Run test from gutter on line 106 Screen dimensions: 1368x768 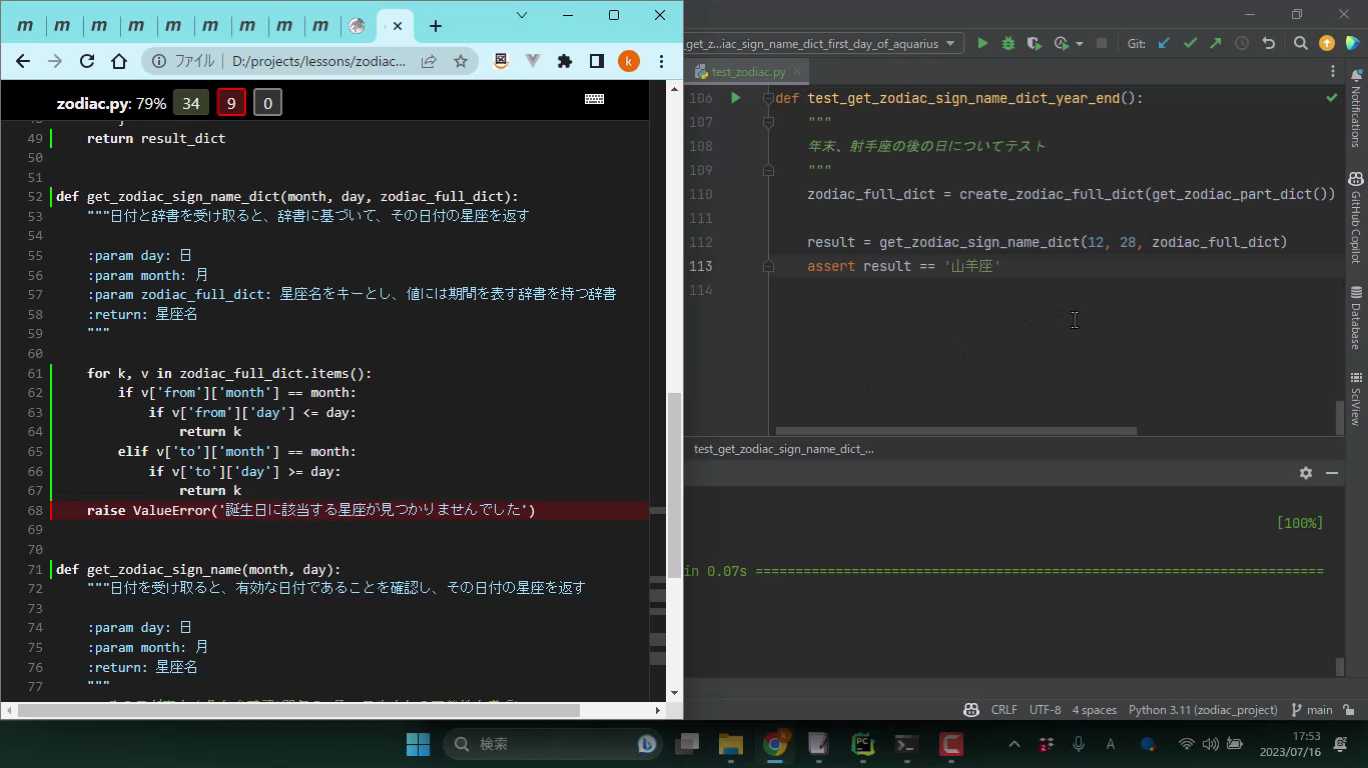tap(736, 98)
